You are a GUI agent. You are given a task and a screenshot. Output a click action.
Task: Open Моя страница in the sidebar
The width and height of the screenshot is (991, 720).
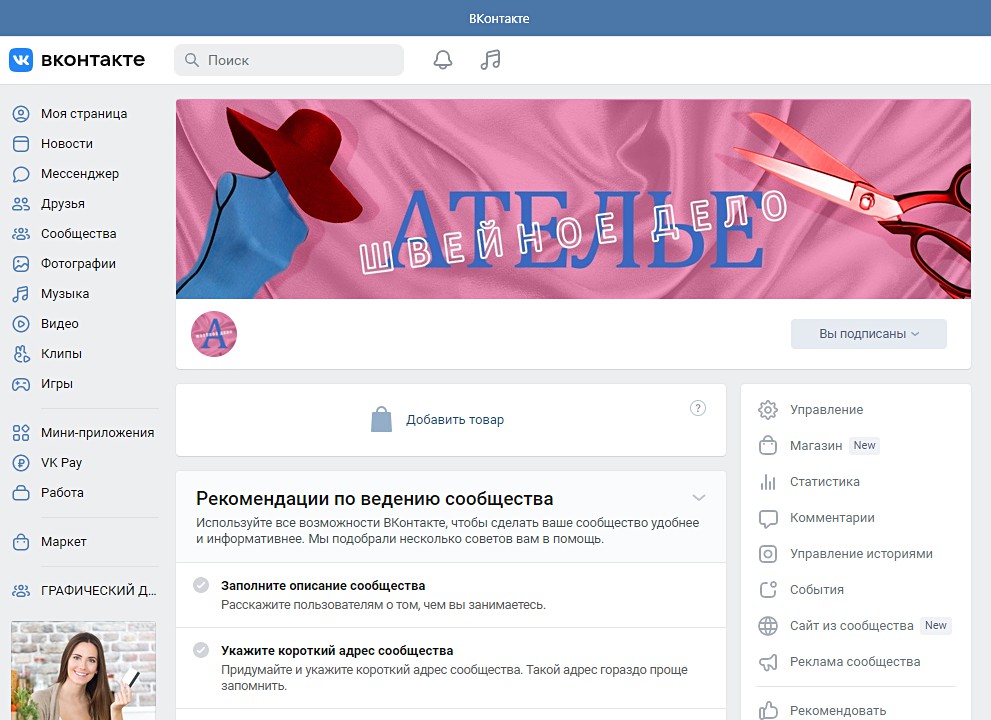coord(83,114)
